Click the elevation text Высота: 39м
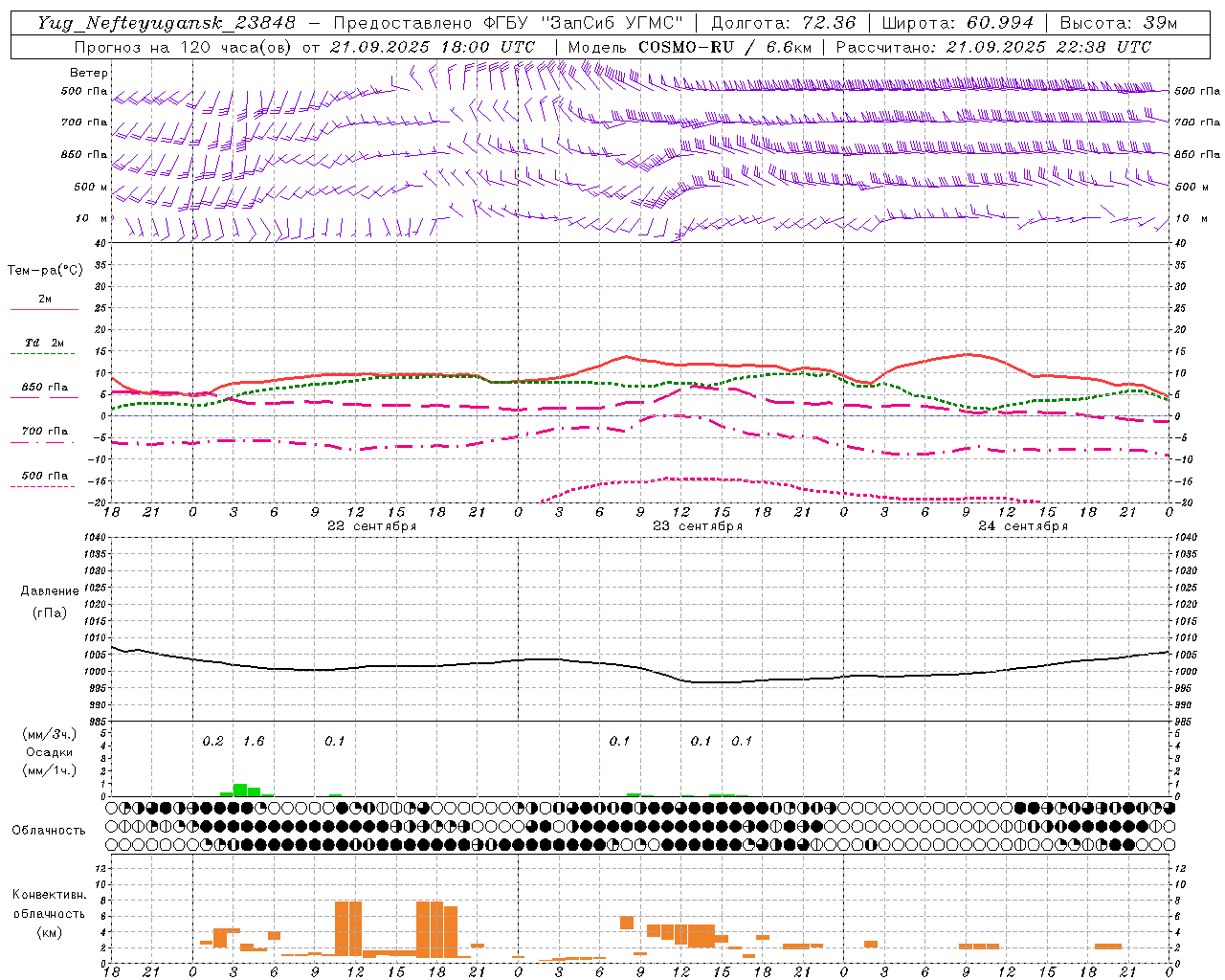The image size is (1225, 980). pos(1119,23)
